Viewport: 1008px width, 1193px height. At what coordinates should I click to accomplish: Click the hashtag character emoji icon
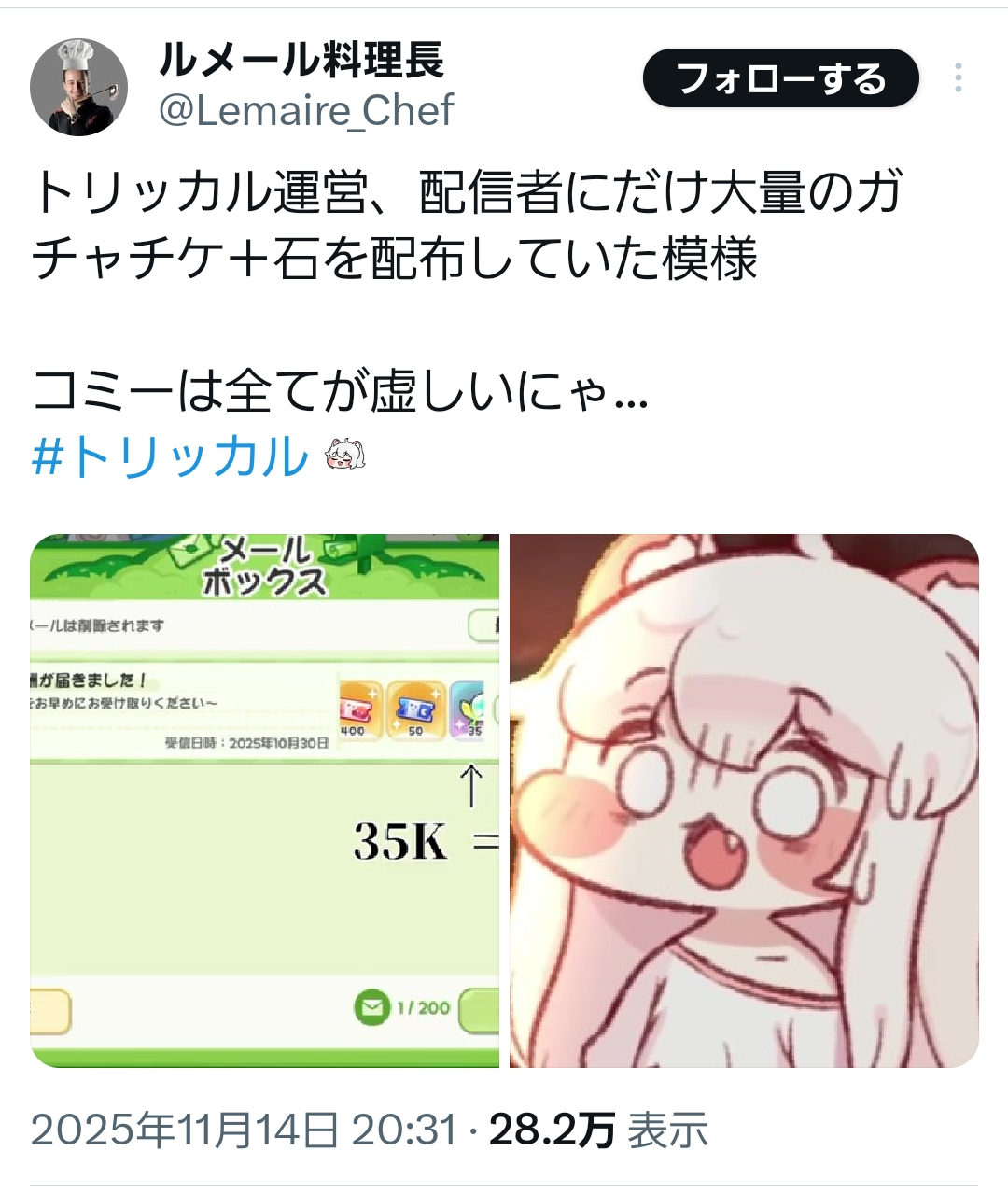[x=344, y=456]
